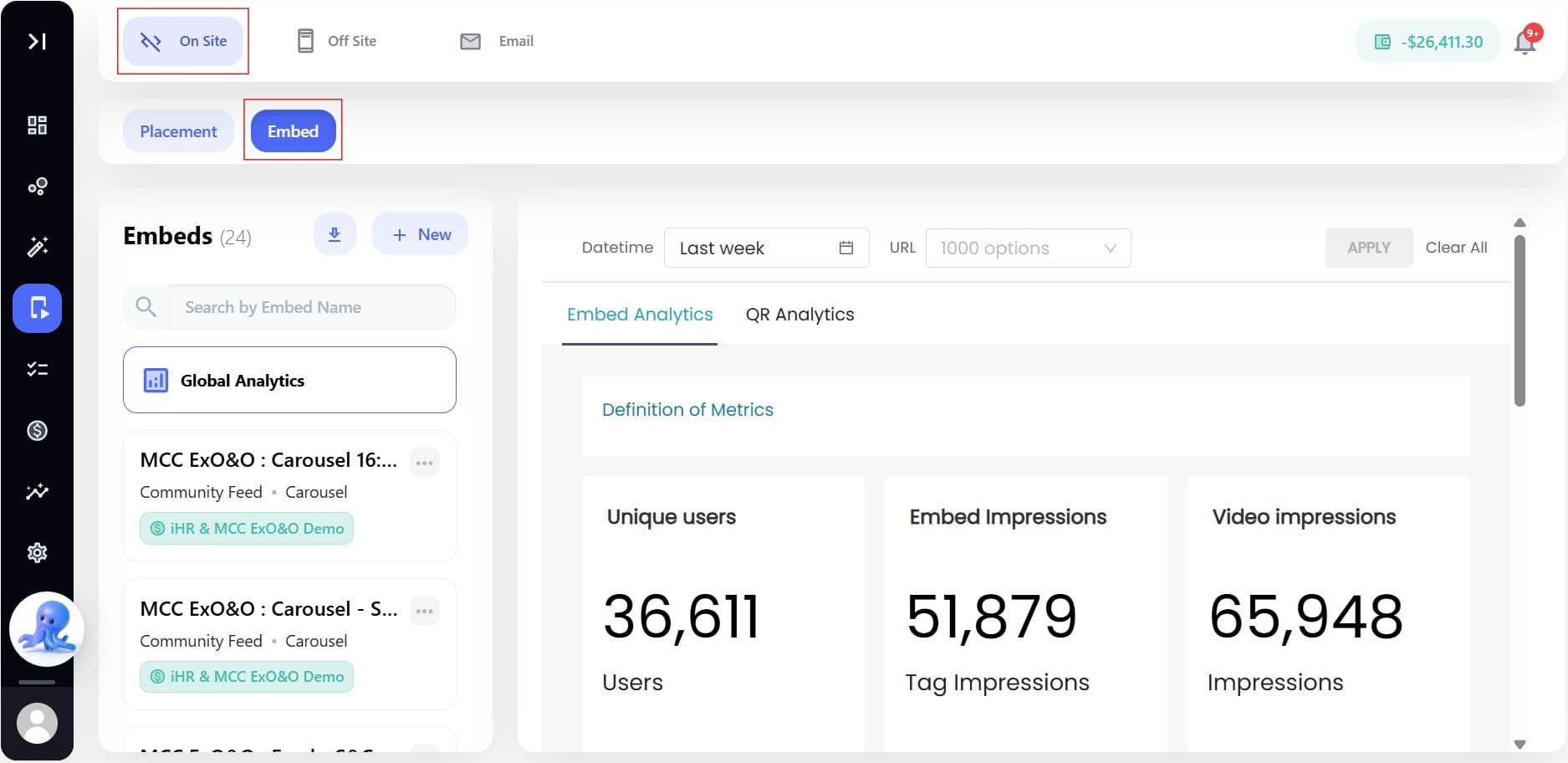Screen dimensions: 1568x763
Task: Click scrollbar down arrow in analytics panel
Action: (x=1520, y=744)
